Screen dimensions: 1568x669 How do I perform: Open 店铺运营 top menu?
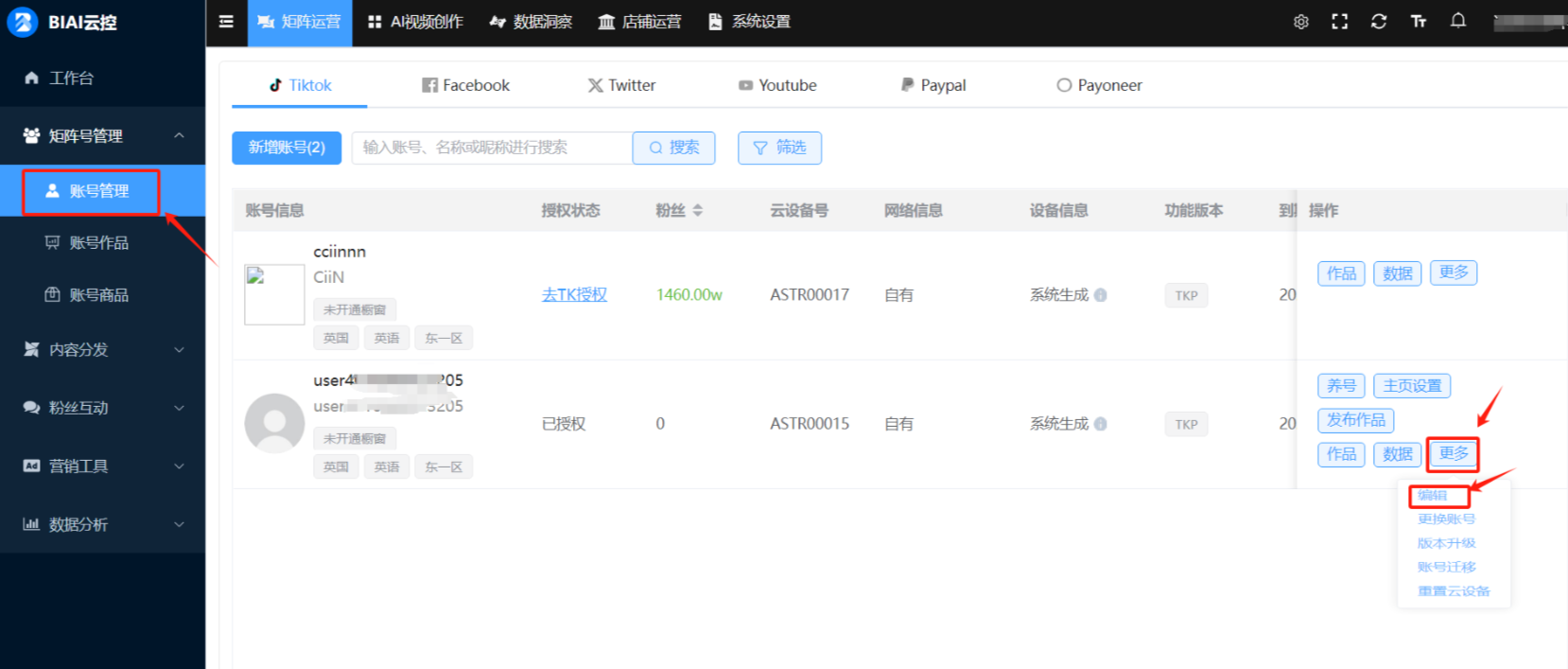click(639, 22)
